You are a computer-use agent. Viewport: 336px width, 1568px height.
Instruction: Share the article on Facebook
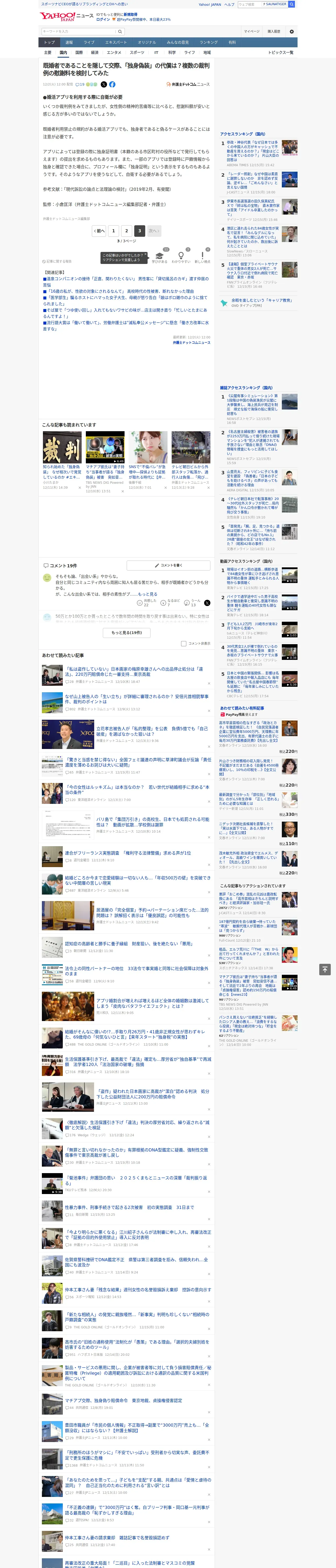[x=112, y=85]
